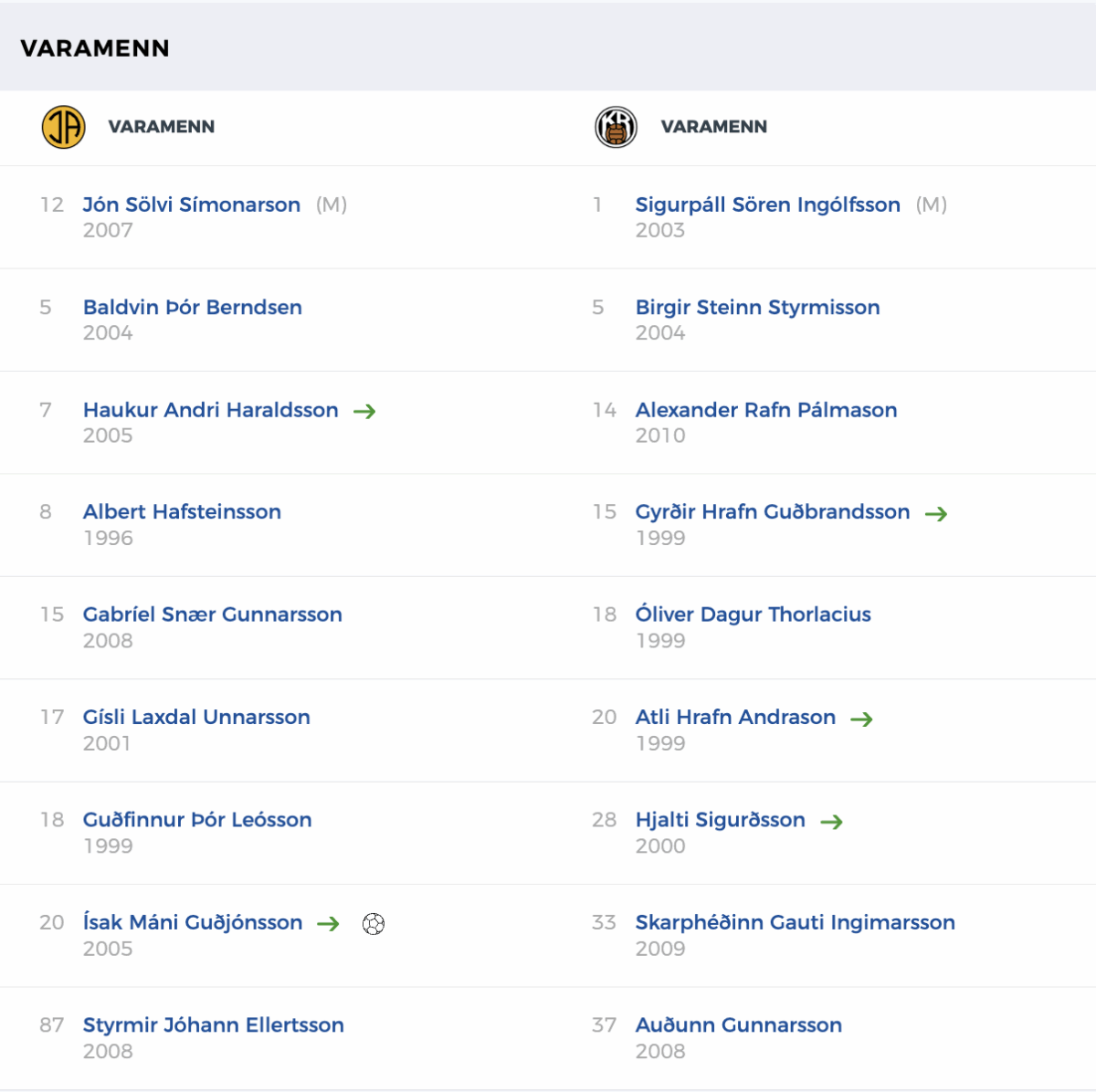This screenshot has width=1096, height=1092.
Task: Select Gabríel Snær Gunnarsson
Action: (212, 614)
